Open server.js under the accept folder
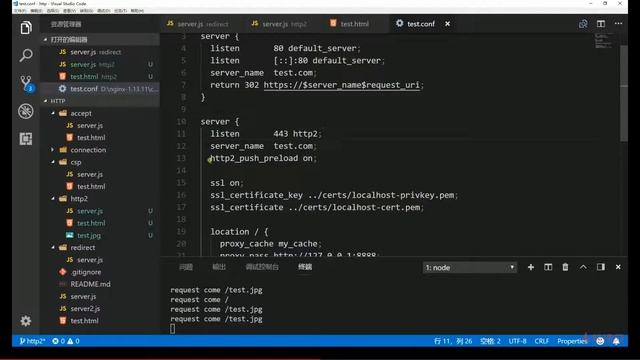Viewport: 640px width, 360px height. 90,126
